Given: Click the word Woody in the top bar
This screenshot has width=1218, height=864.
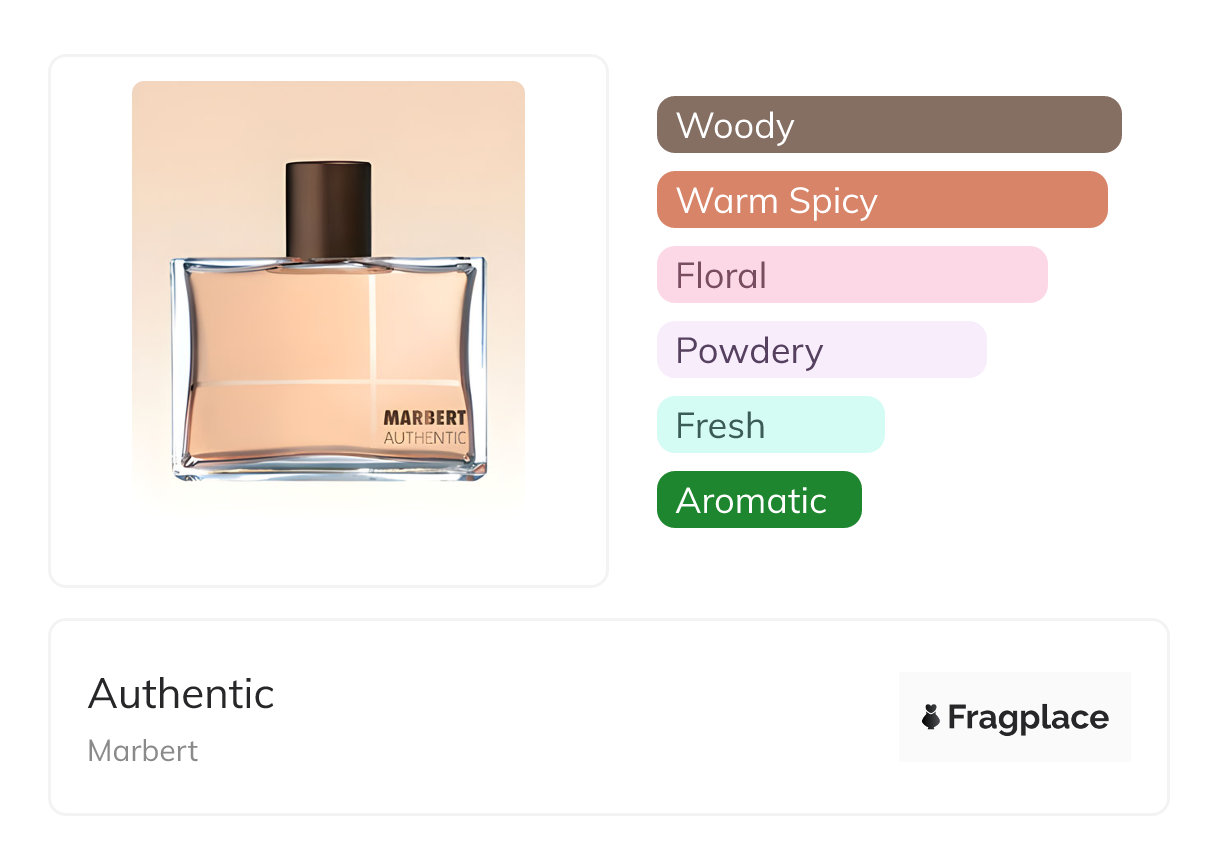Looking at the screenshot, I should click(735, 126).
